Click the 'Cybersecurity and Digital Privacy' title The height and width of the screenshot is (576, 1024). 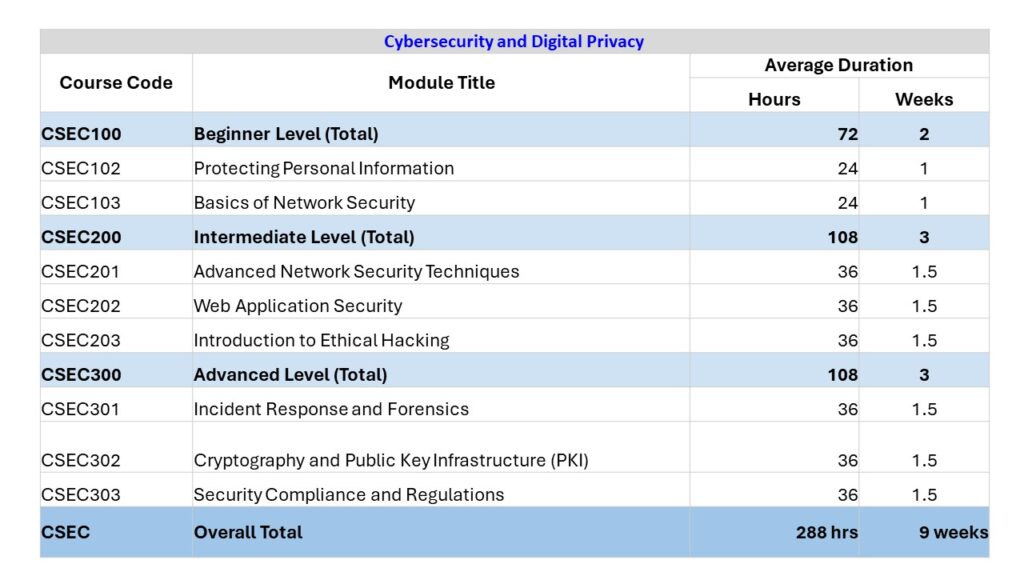tap(514, 42)
